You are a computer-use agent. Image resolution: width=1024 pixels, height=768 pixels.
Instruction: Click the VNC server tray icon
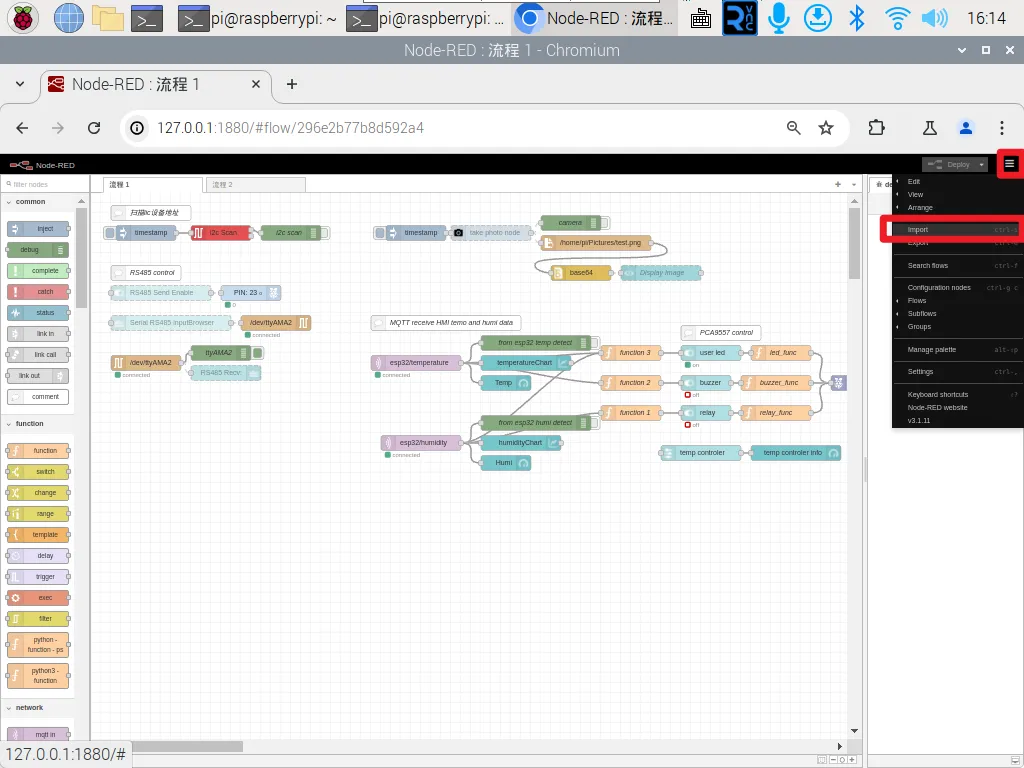coord(739,17)
